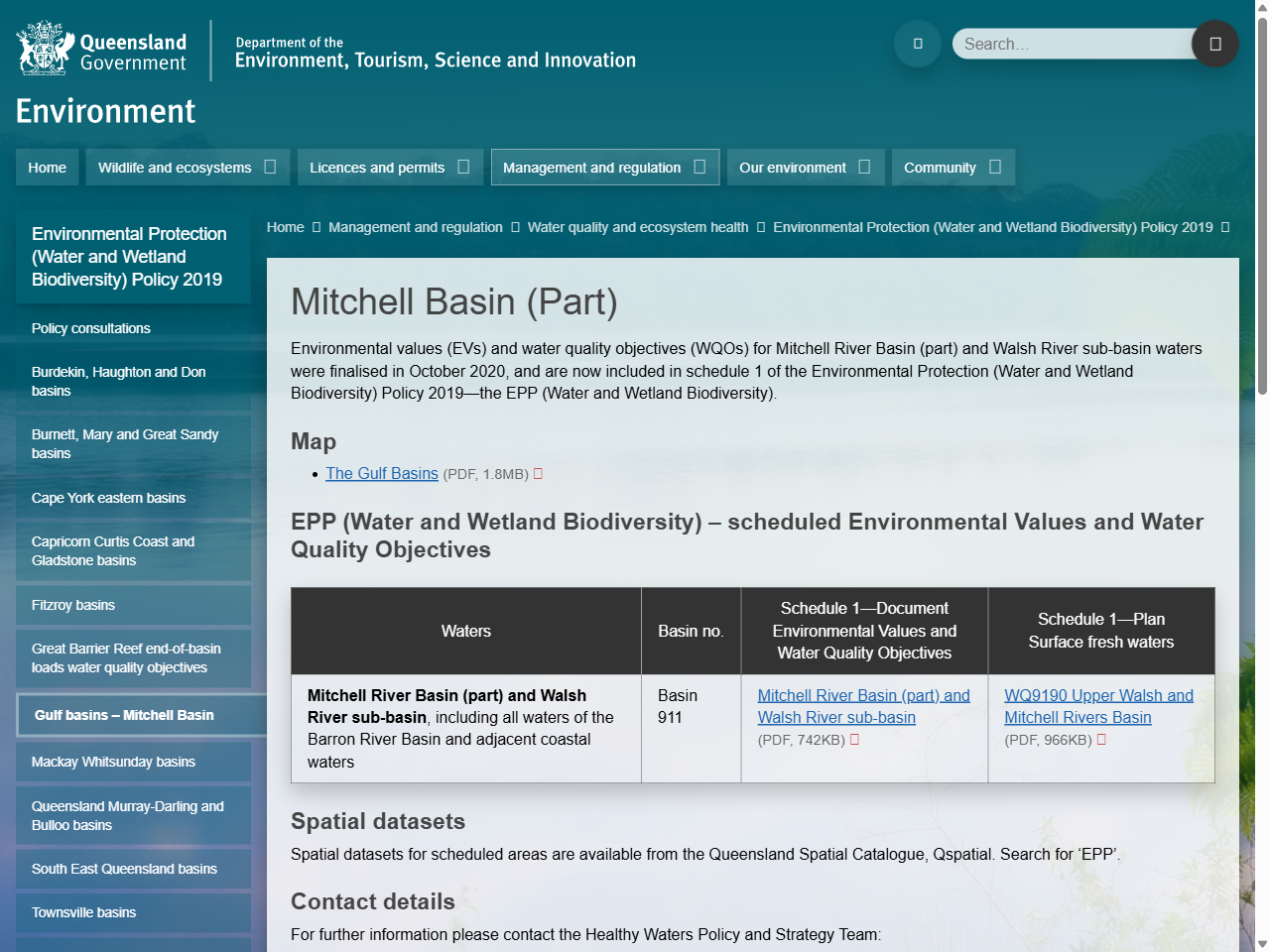Select Burnett, Mary and Great Sandy basins
The height and width of the screenshot is (952, 1270).
[x=133, y=444]
